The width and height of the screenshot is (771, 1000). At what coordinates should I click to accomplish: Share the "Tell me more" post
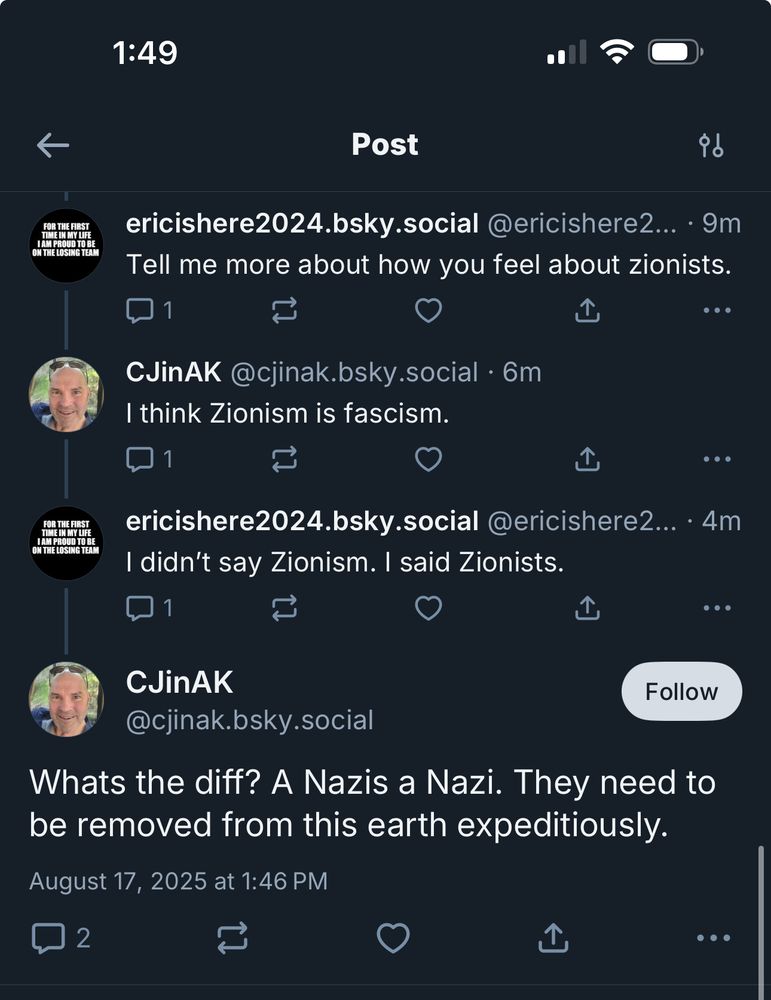pyautogui.click(x=588, y=311)
